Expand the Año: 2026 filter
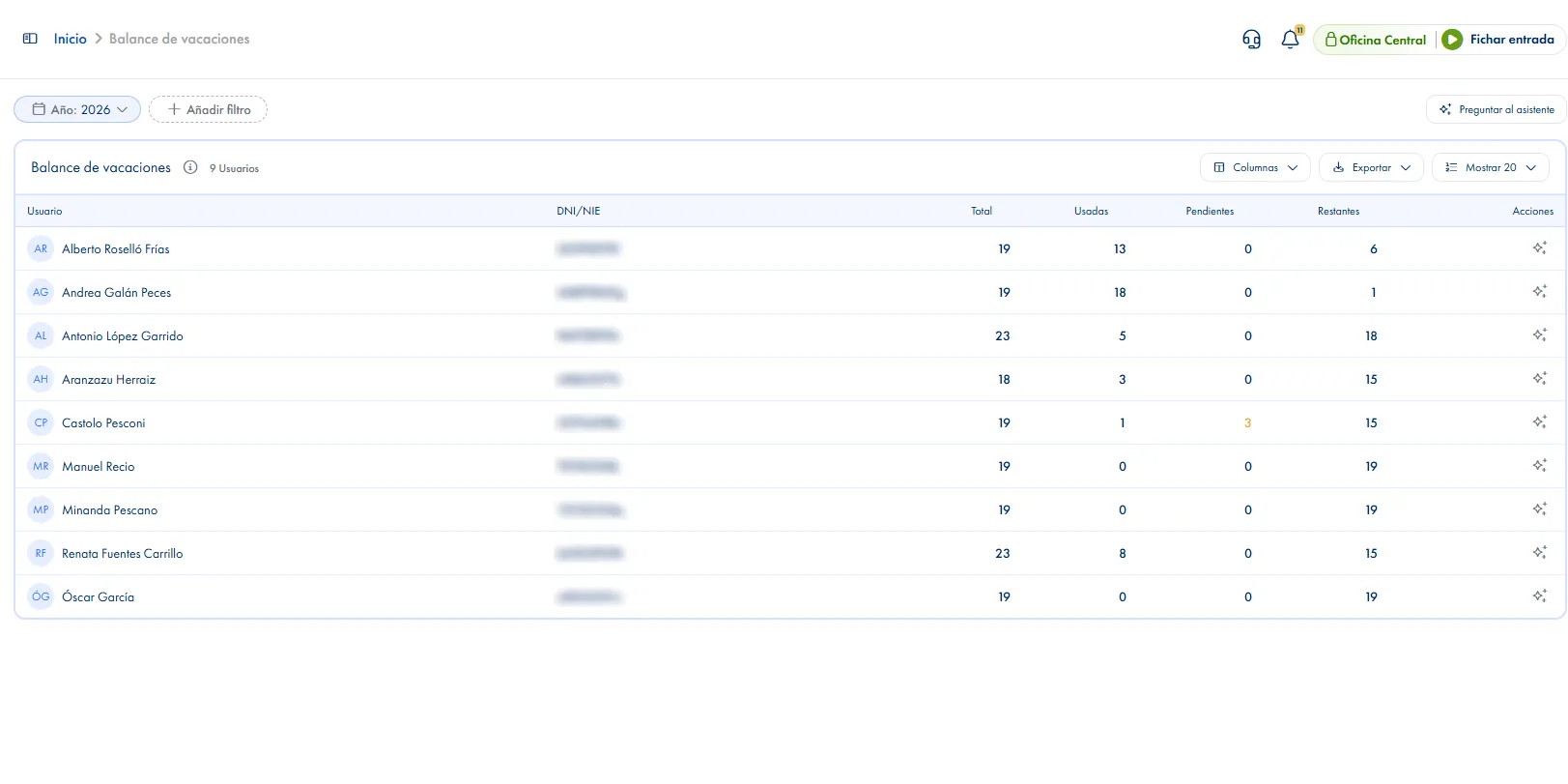Screen dimensions: 1568x784 pyautogui.click(x=77, y=109)
